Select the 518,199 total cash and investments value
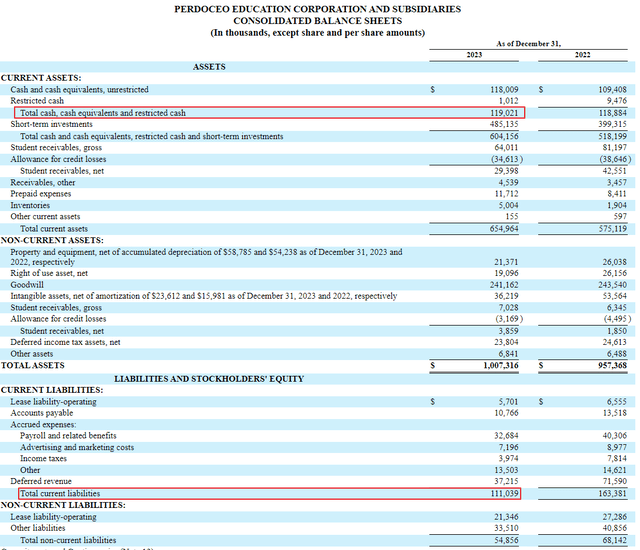This screenshot has width=640, height=550. [612, 136]
